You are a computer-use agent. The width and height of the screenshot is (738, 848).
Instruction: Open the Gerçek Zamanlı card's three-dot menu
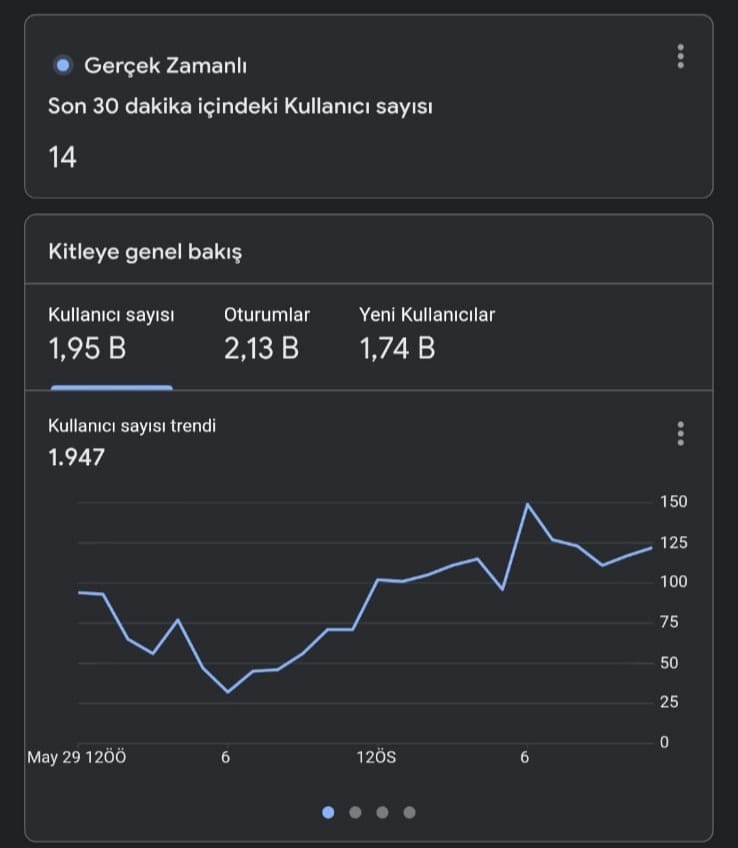tap(680, 56)
